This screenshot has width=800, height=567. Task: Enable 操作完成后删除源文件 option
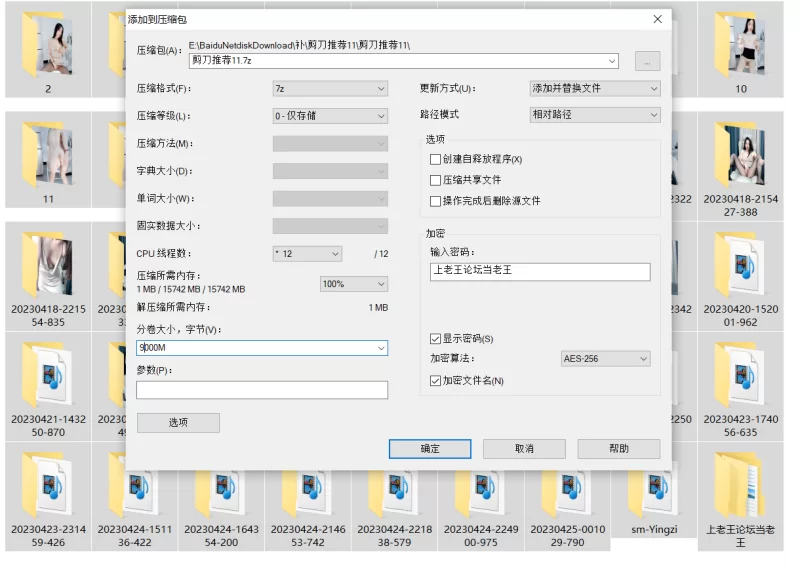pyautogui.click(x=435, y=201)
